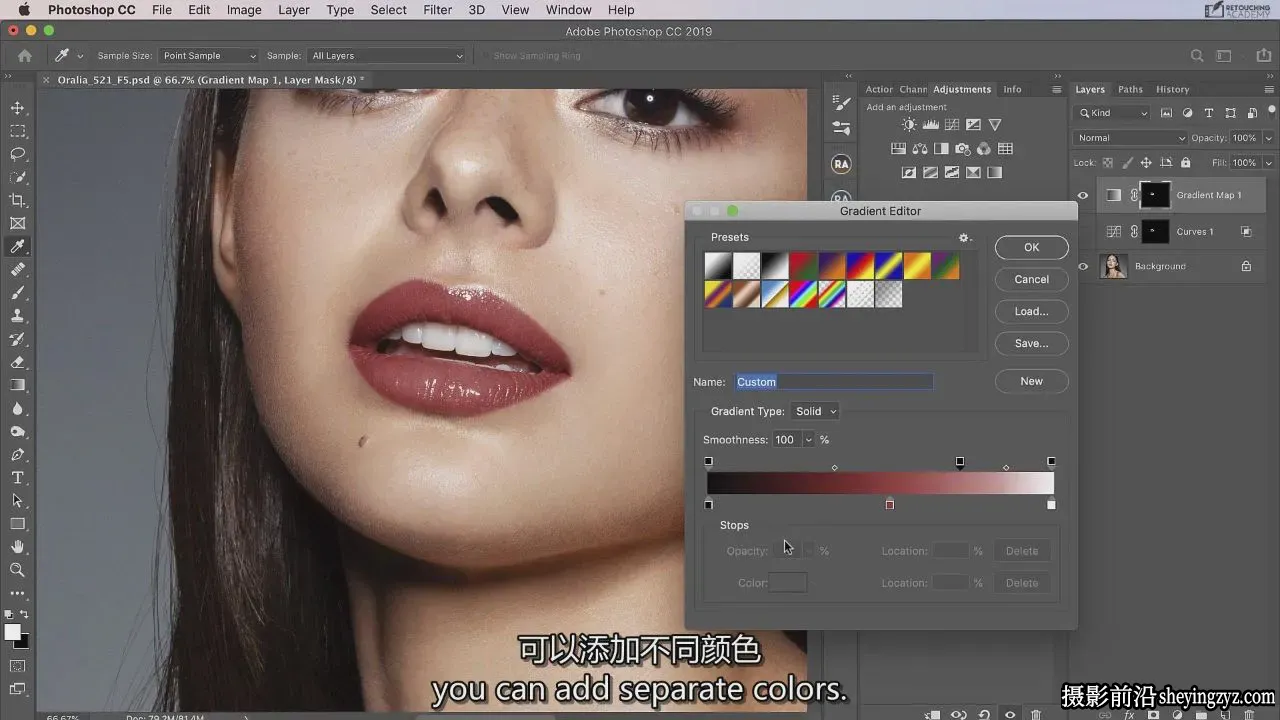This screenshot has width=1280, height=720.
Task: Add a Levels adjustment
Action: click(930, 125)
